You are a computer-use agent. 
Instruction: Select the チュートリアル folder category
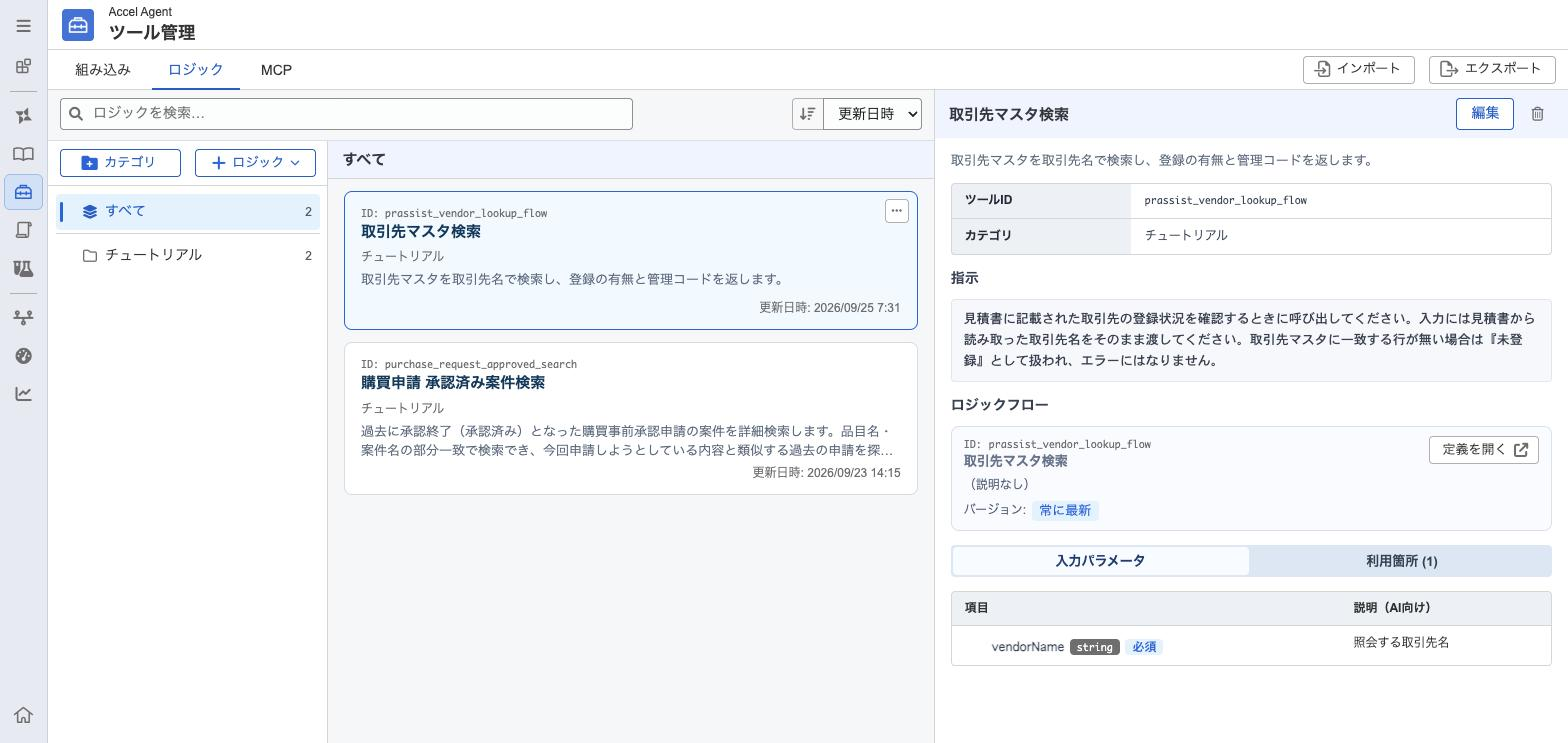(188, 256)
